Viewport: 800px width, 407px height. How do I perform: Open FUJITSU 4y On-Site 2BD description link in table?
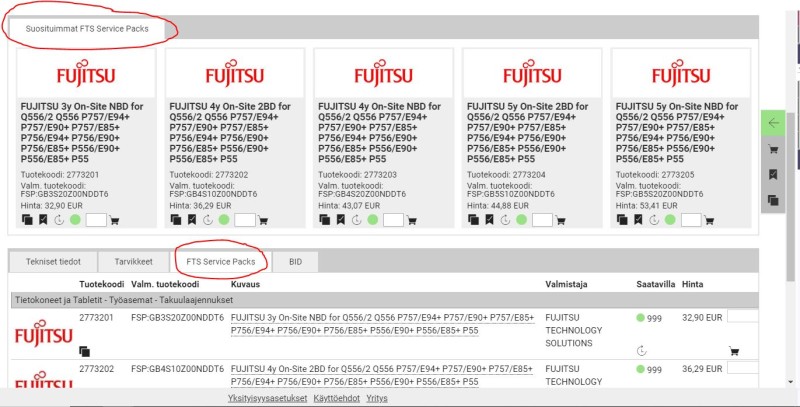pyautogui.click(x=382, y=375)
